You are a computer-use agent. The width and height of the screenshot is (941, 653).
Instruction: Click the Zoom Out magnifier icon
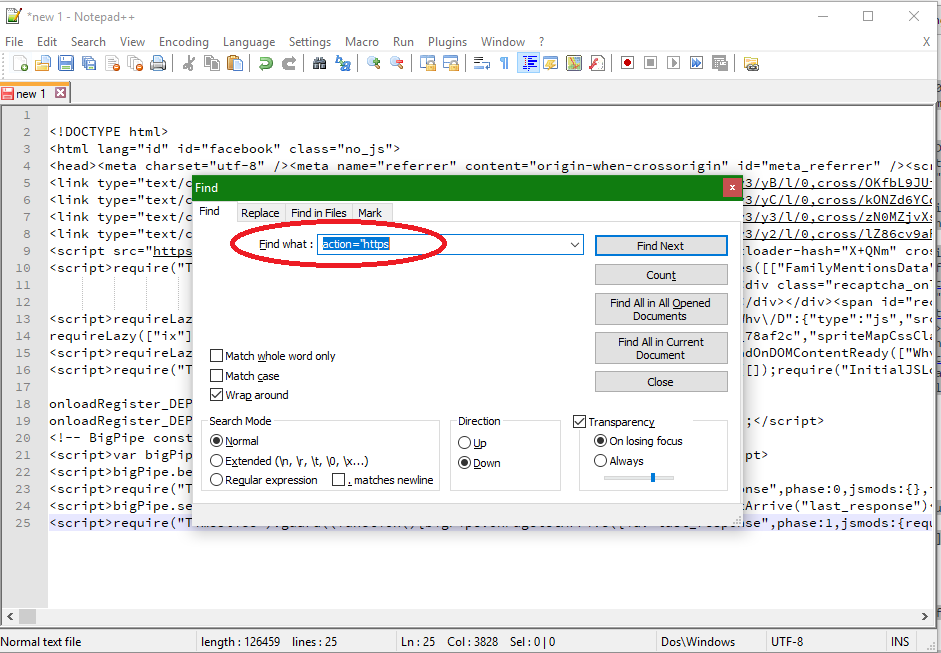point(397,63)
